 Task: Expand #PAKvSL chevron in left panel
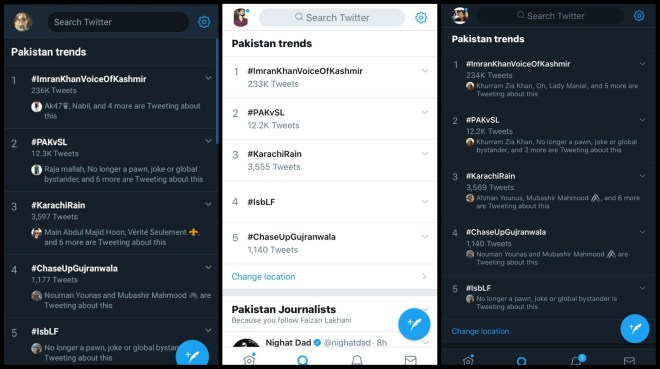(x=208, y=141)
